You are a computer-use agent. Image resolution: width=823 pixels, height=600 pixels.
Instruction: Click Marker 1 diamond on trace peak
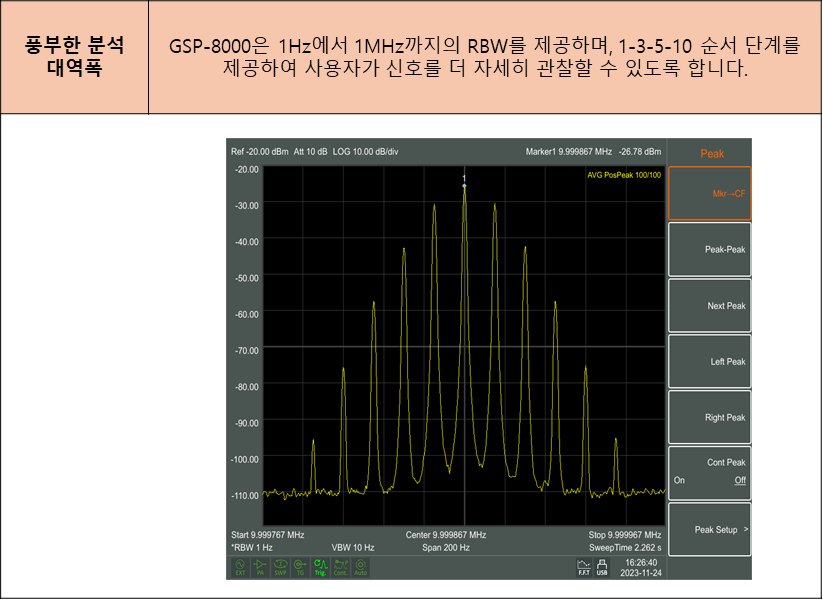click(464, 186)
